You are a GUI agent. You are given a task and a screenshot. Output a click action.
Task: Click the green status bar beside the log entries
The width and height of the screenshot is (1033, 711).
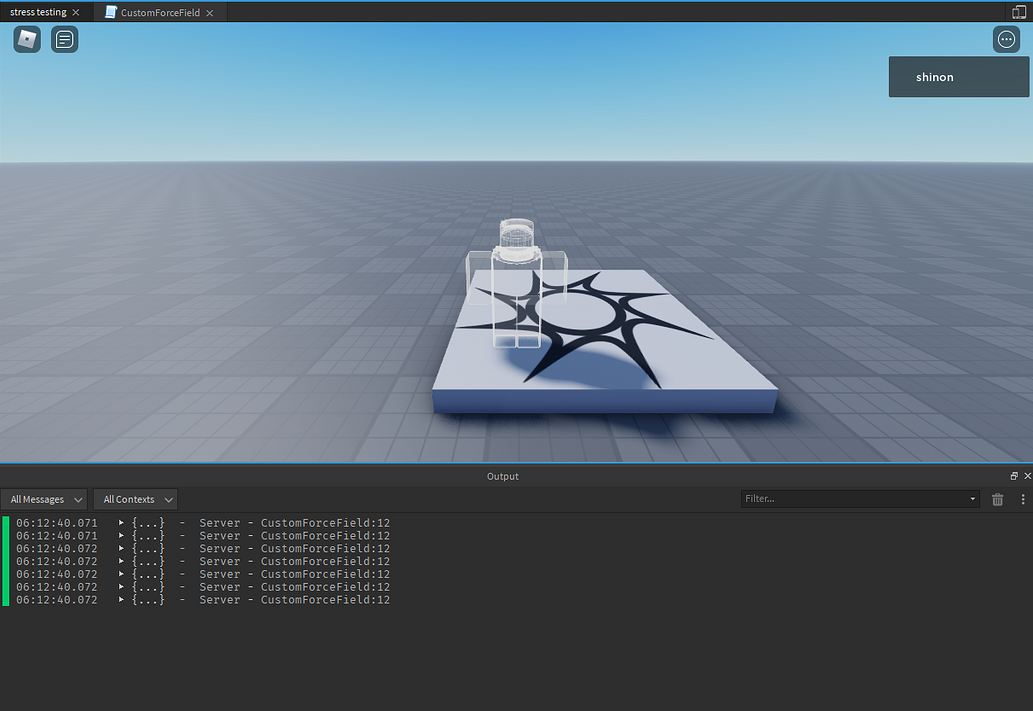[4, 560]
